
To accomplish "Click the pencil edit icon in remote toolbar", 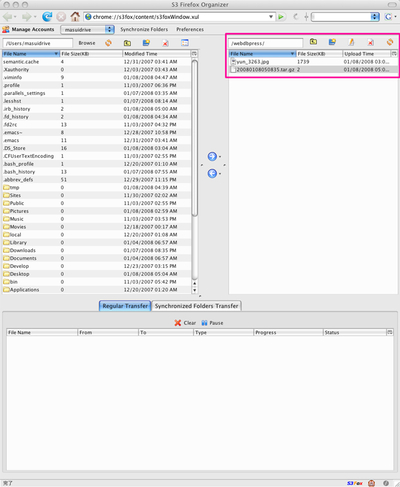I will (351, 42).
